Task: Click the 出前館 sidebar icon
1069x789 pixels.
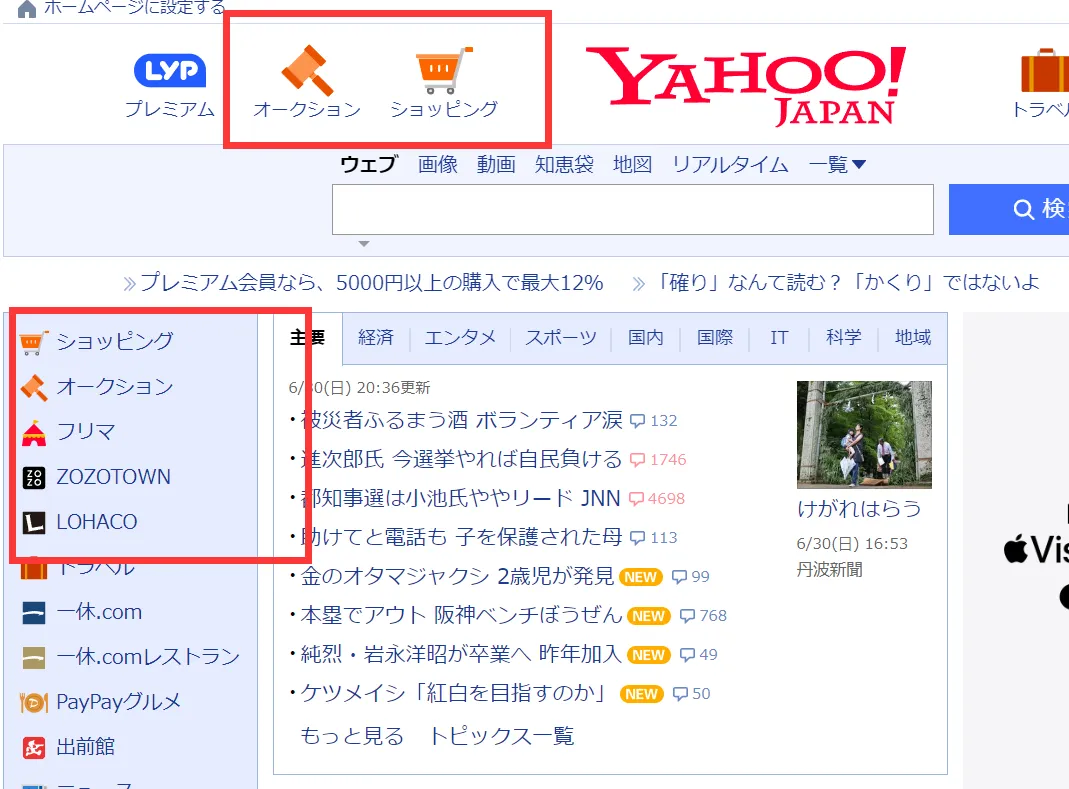Action: pos(33,747)
